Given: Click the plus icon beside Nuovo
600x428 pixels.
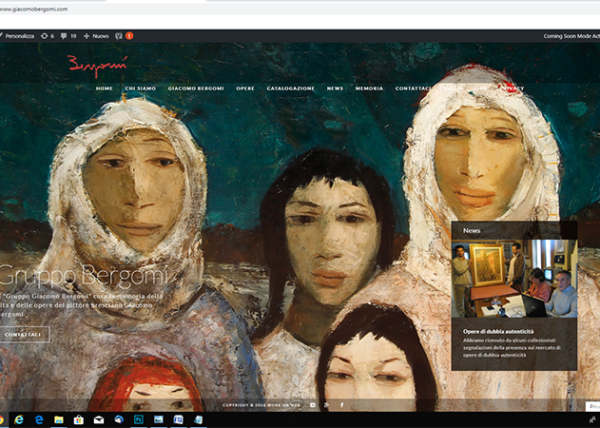Looking at the screenshot, I should [x=86, y=36].
